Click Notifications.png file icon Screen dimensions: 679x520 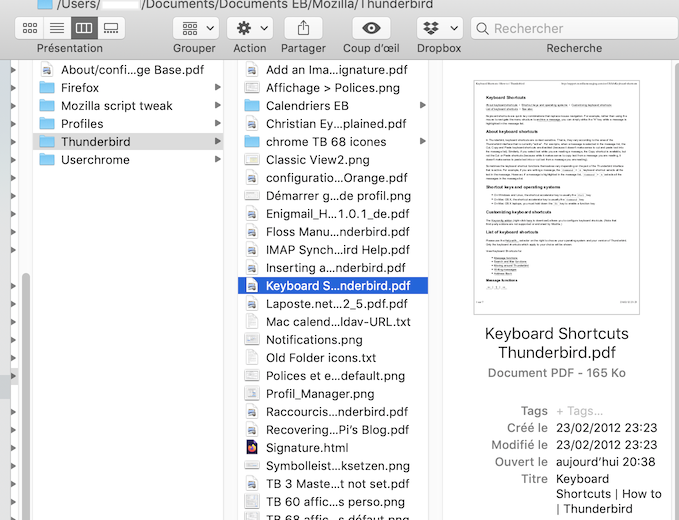pyautogui.click(x=252, y=340)
